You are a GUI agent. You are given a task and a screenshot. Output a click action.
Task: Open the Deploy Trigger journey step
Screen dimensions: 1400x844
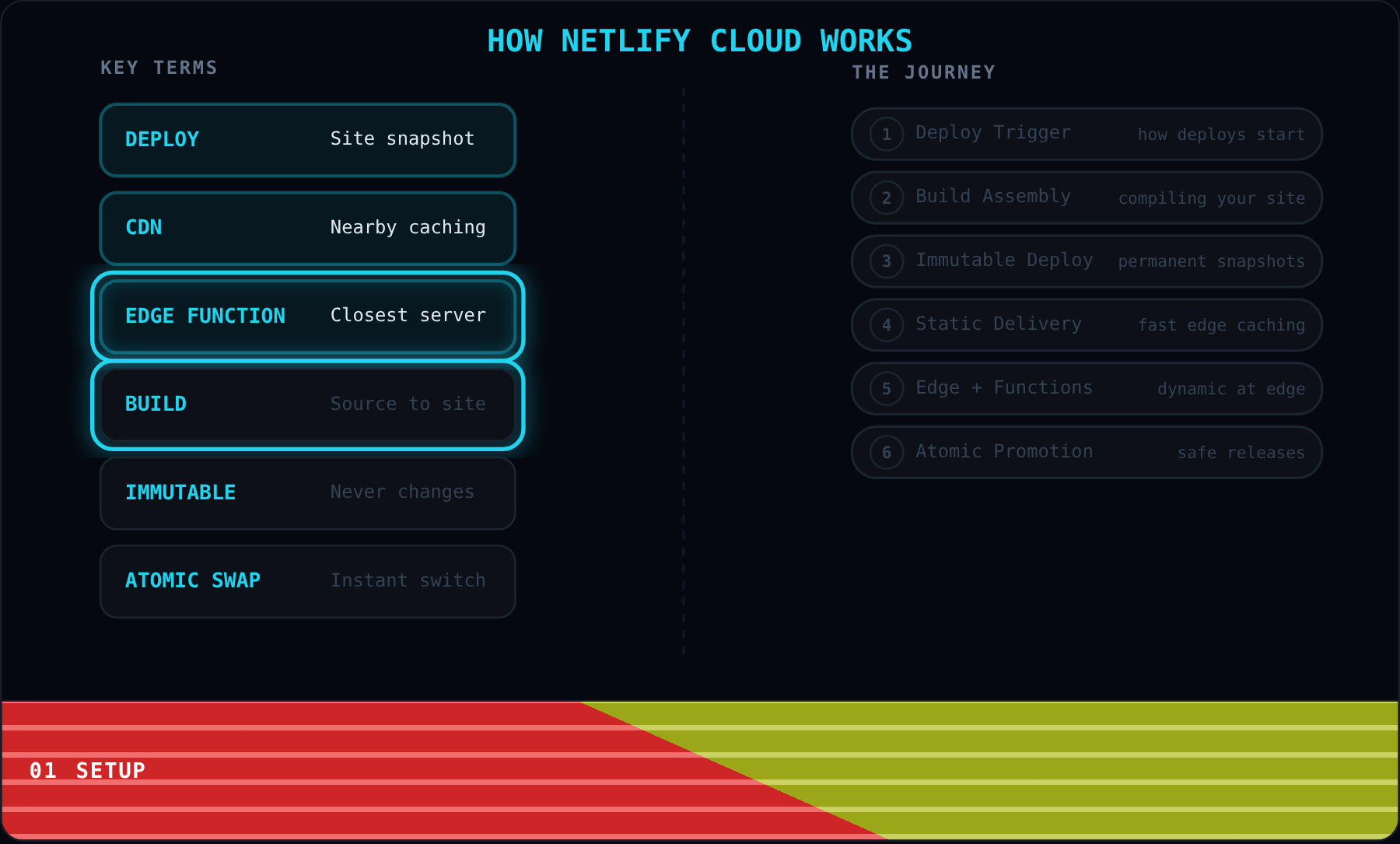pos(1087,134)
